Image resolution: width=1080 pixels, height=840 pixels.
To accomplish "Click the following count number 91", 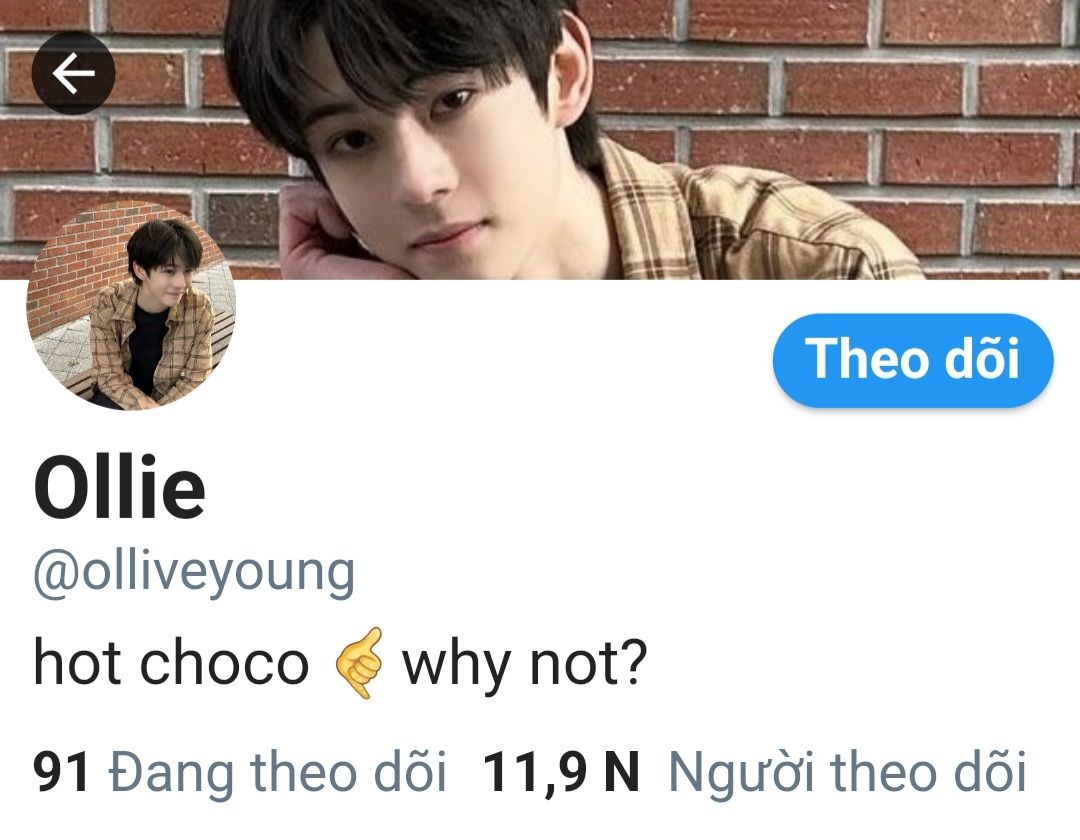I will [61, 771].
